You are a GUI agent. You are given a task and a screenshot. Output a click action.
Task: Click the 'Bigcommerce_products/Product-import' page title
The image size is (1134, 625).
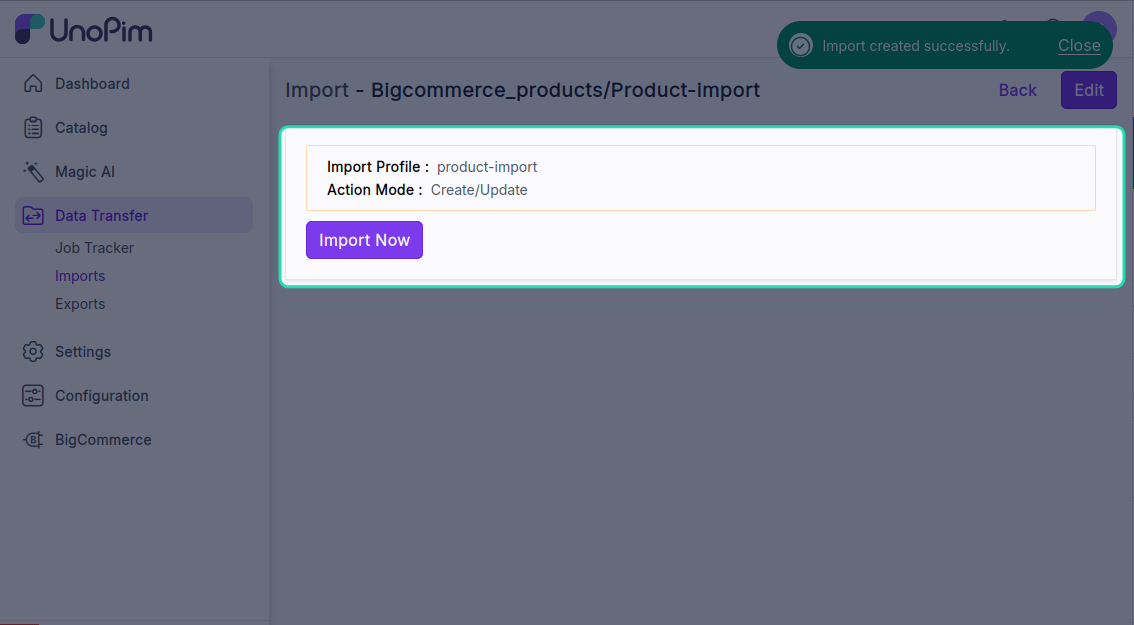click(566, 90)
